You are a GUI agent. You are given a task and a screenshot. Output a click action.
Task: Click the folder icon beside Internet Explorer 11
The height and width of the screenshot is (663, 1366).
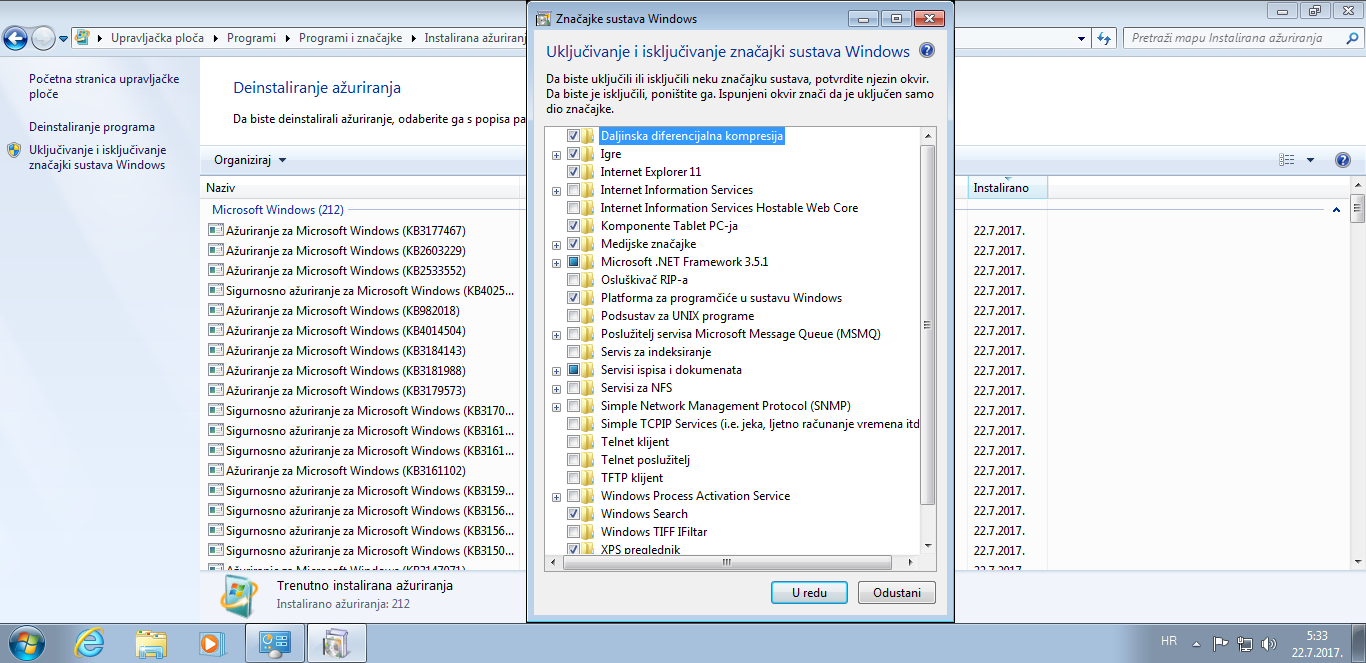[x=588, y=172]
